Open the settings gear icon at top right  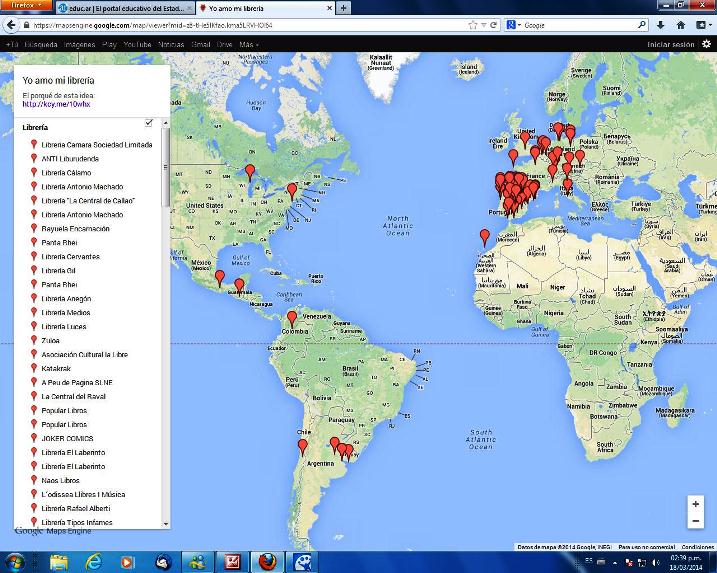tap(706, 44)
